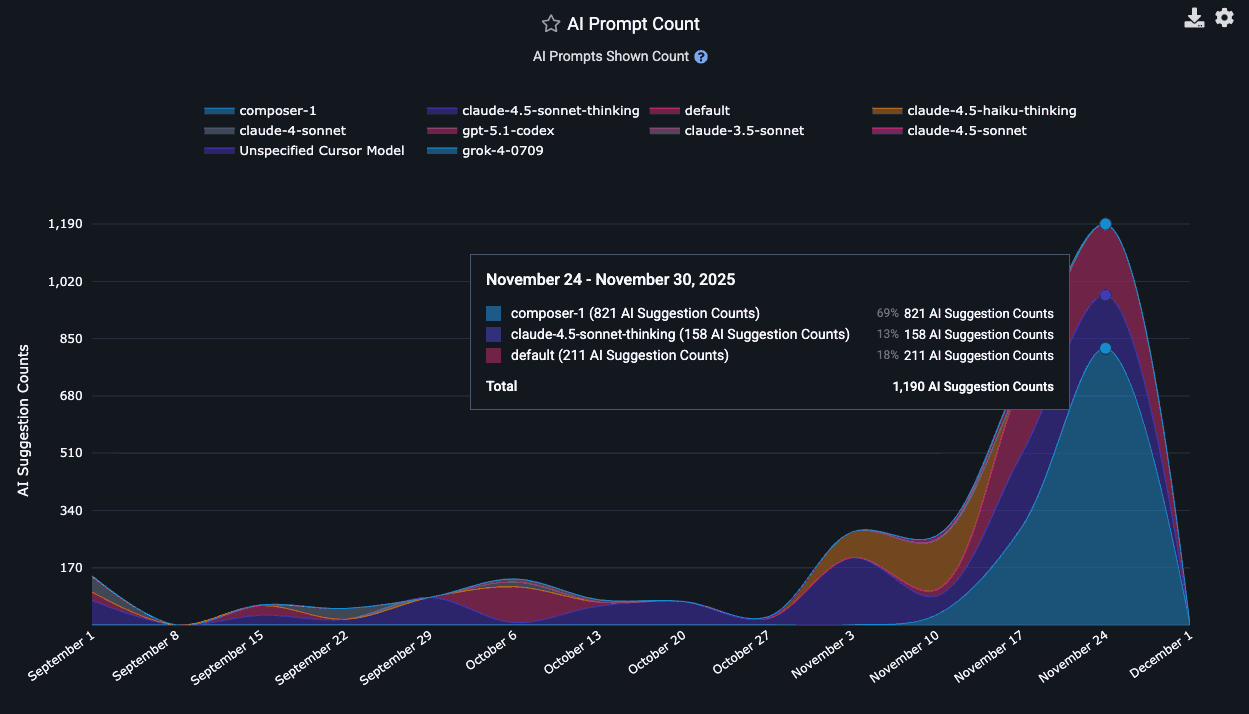Click the November 3 x-axis label
Image resolution: width=1249 pixels, height=714 pixels.
coord(823,655)
